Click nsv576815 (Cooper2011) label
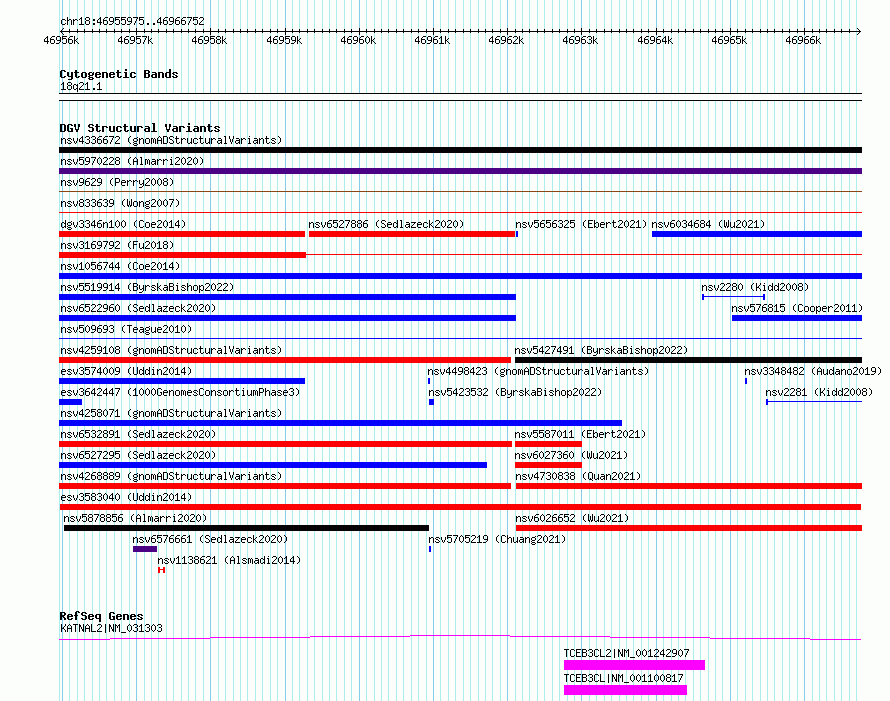 coord(797,308)
